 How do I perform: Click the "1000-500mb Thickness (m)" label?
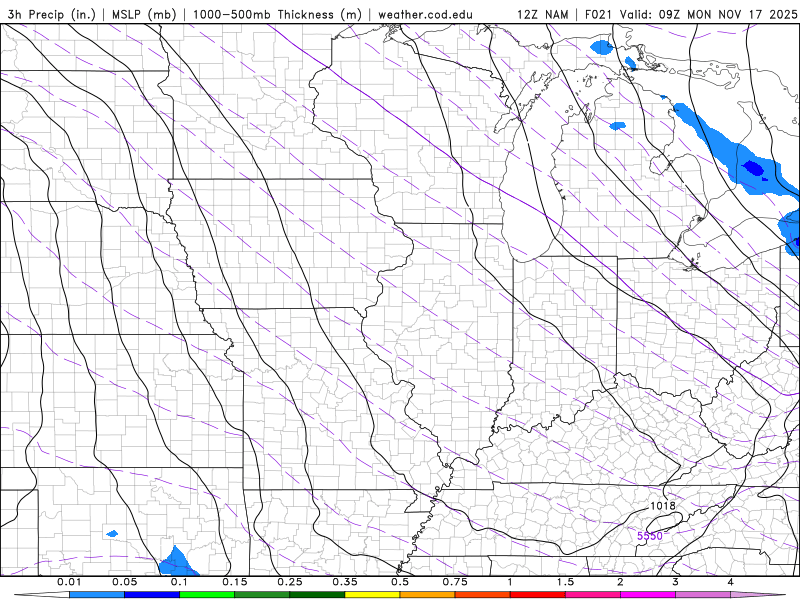pos(277,14)
